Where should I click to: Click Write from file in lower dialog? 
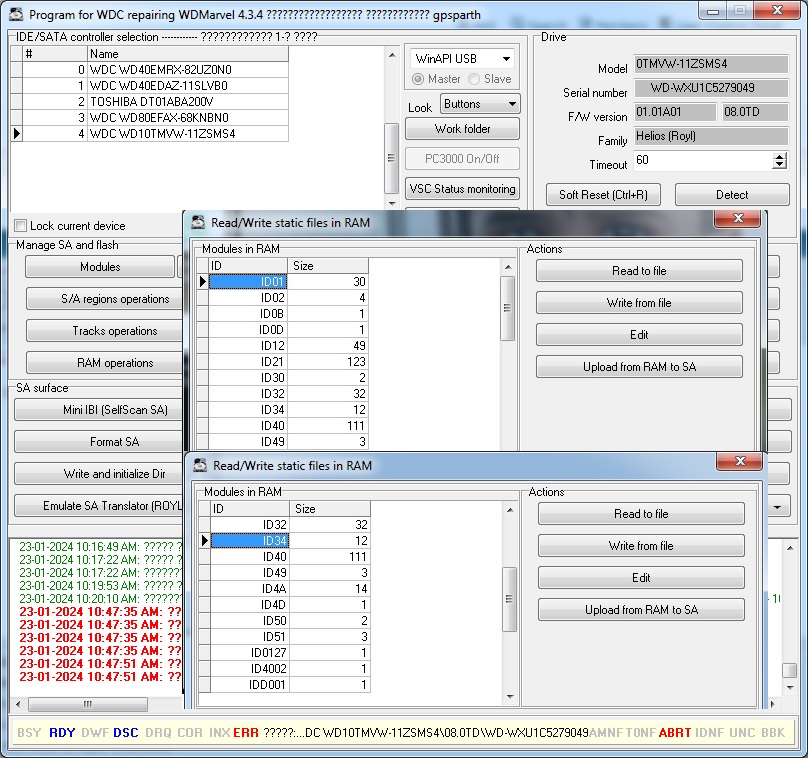(641, 546)
